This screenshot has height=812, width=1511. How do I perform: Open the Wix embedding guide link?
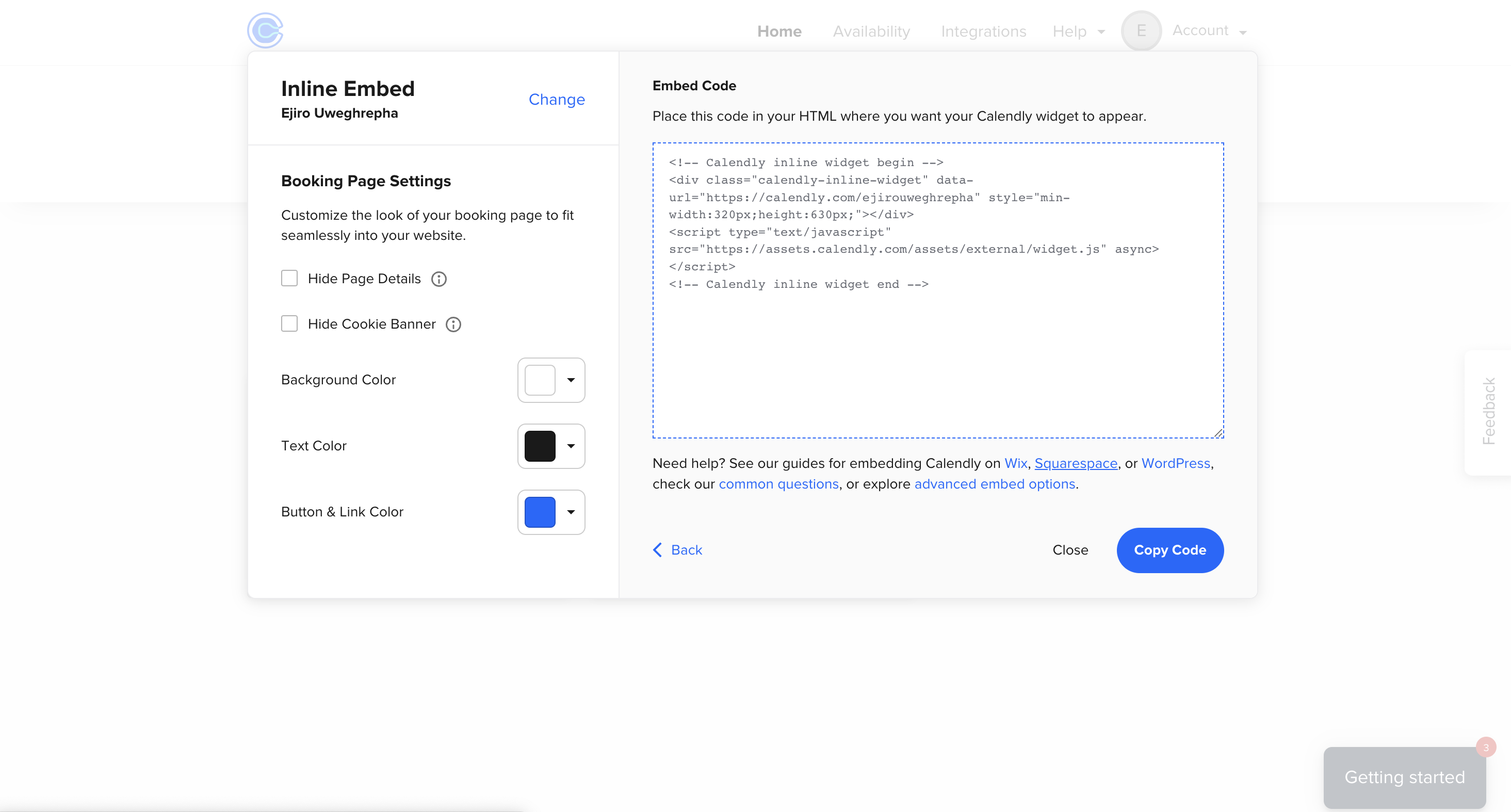pos(1016,463)
